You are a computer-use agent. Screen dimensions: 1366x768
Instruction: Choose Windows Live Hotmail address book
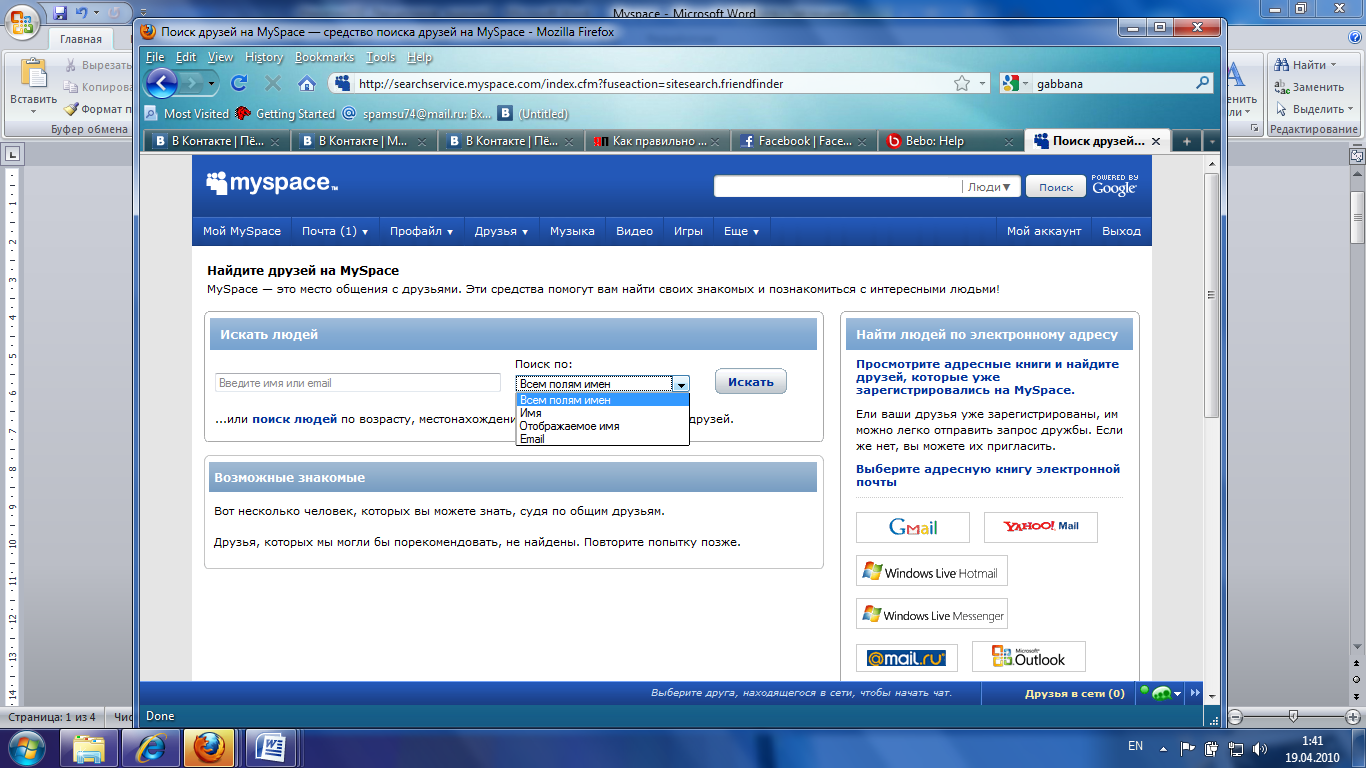(x=932, y=572)
